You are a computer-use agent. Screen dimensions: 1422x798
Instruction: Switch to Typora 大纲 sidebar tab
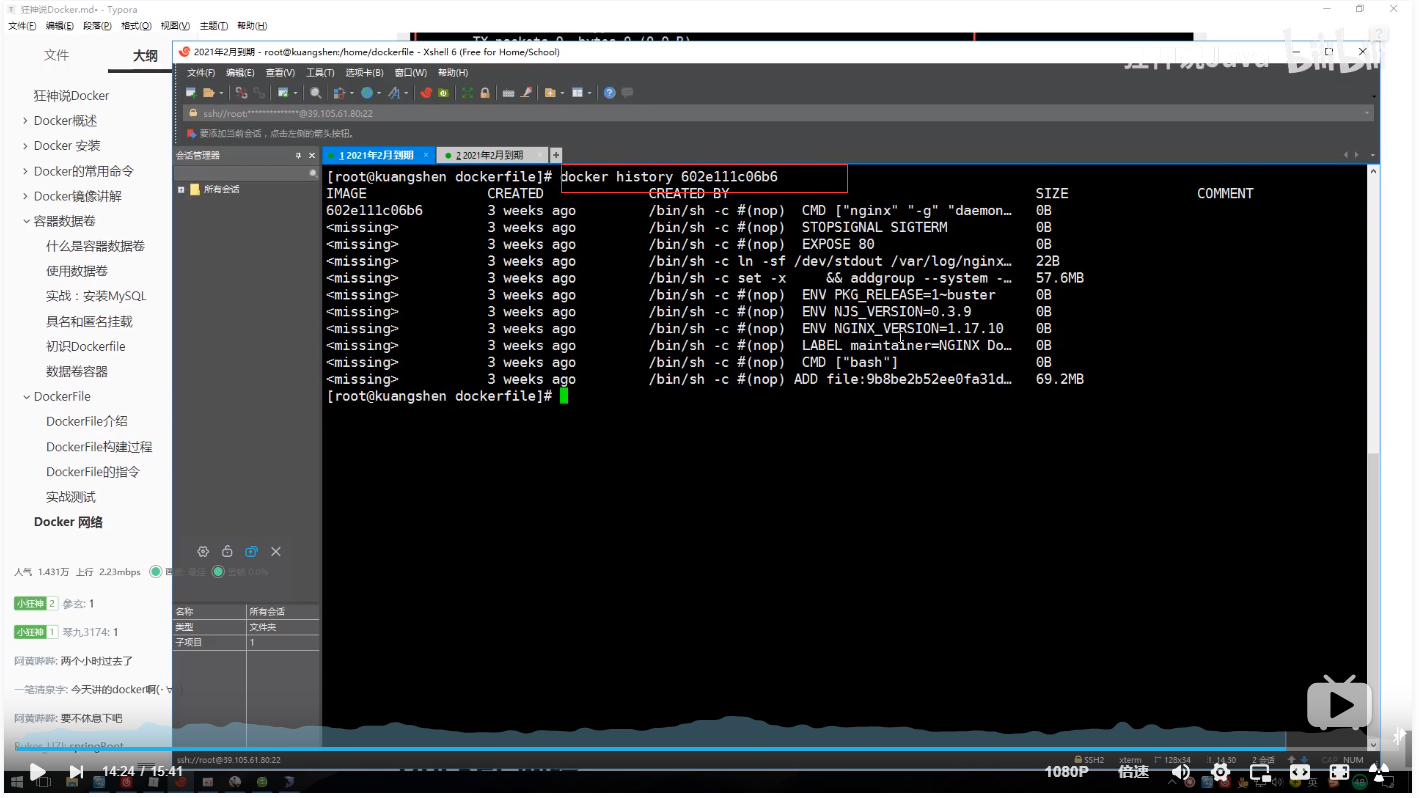[145, 56]
